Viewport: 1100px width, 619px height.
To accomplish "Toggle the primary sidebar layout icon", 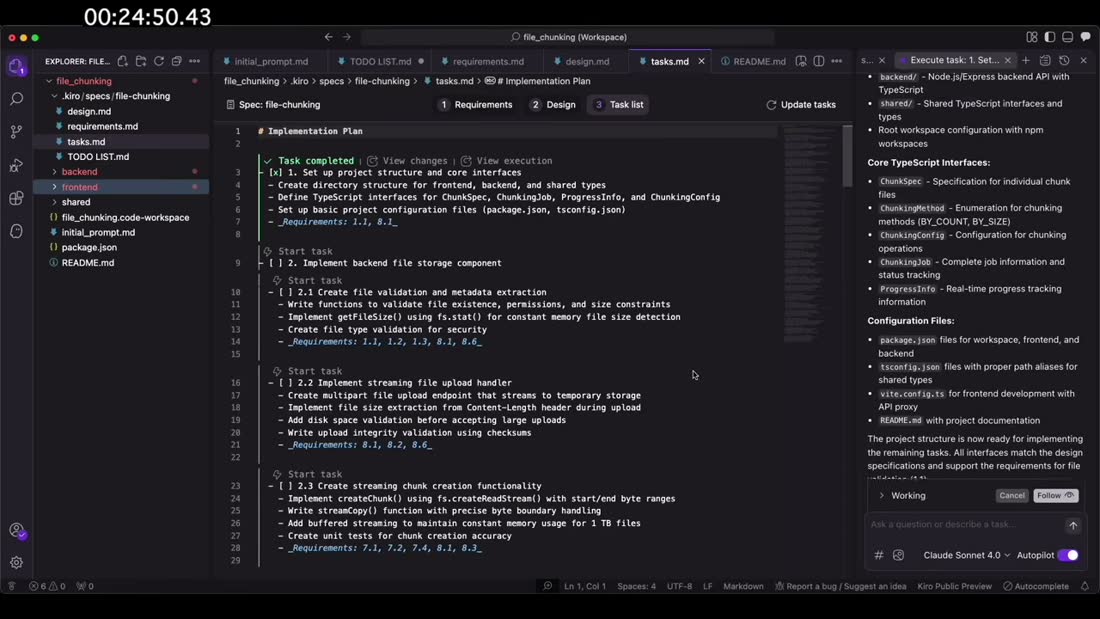I will coord(1049,36).
